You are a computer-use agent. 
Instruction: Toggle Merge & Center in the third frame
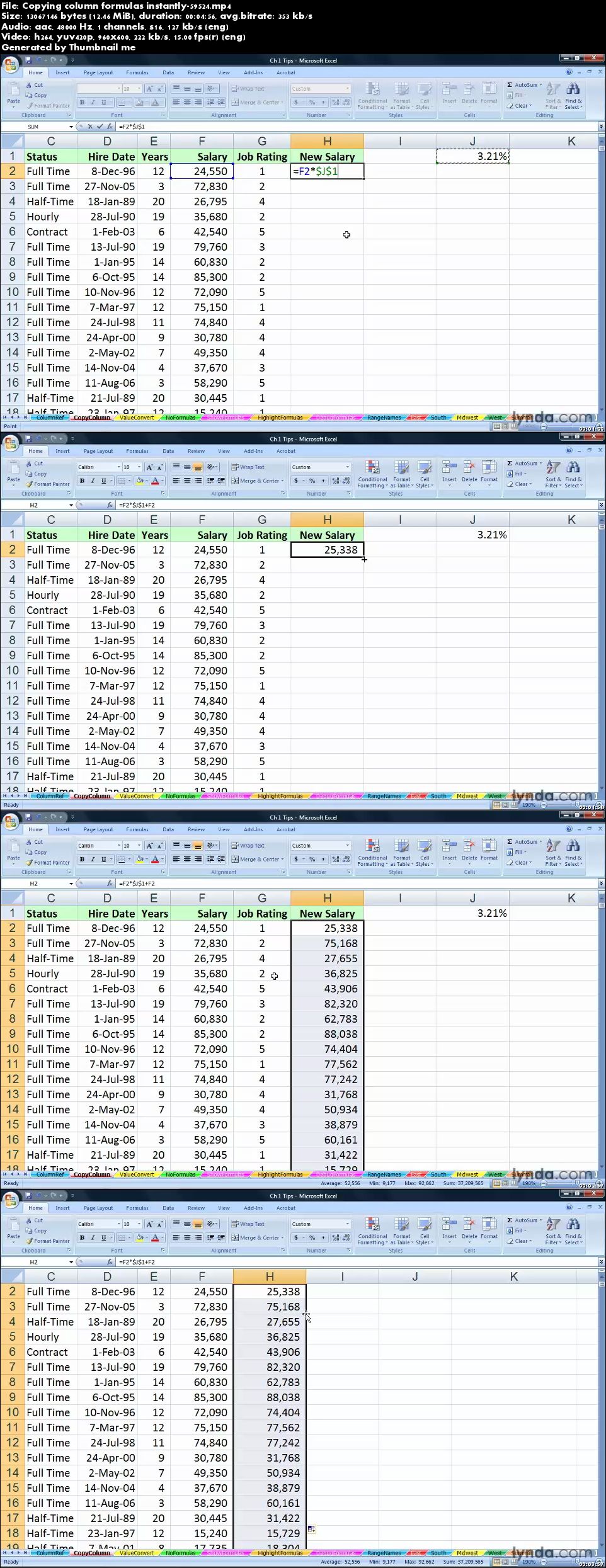coord(258,860)
